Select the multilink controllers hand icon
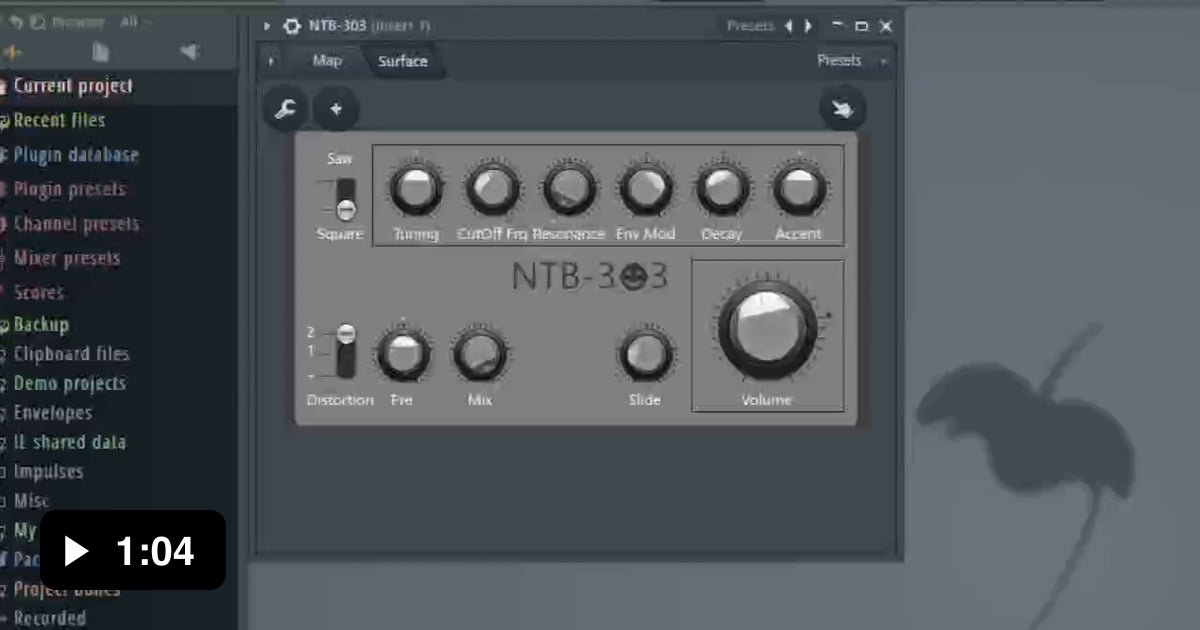The image size is (1200, 630). [843, 109]
